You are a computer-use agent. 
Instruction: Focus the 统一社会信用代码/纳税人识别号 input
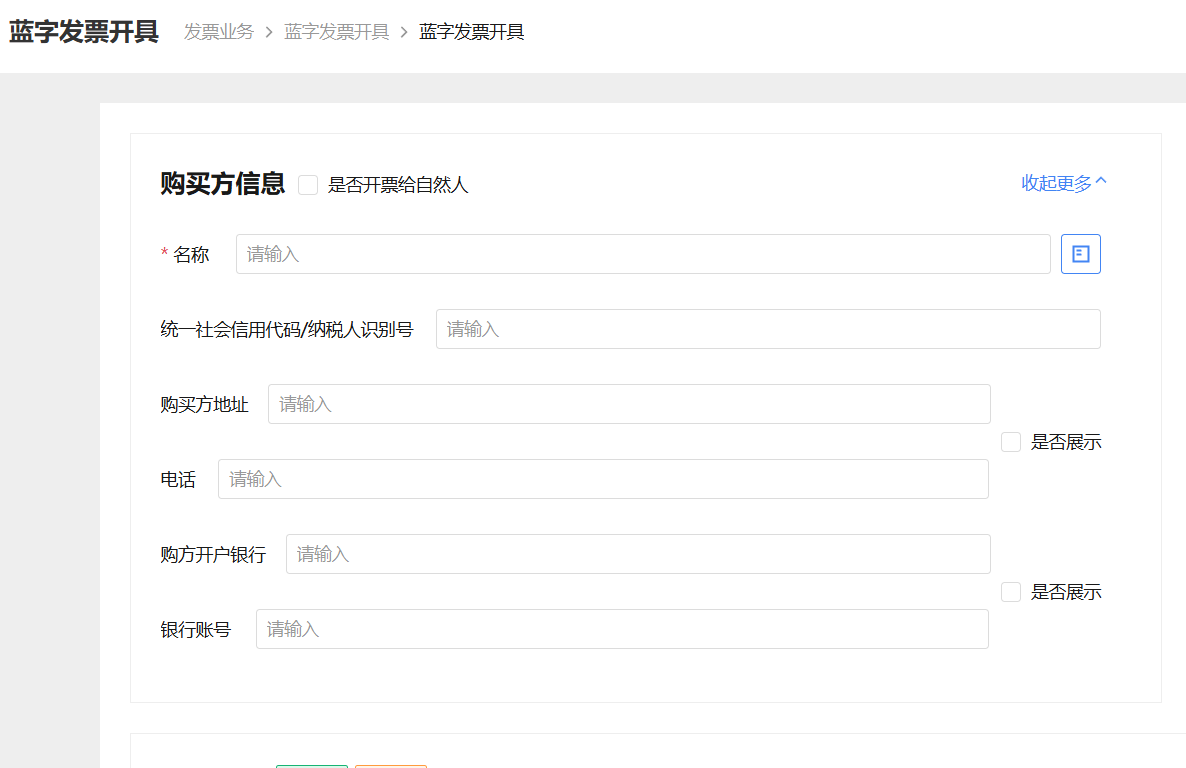[x=768, y=329]
